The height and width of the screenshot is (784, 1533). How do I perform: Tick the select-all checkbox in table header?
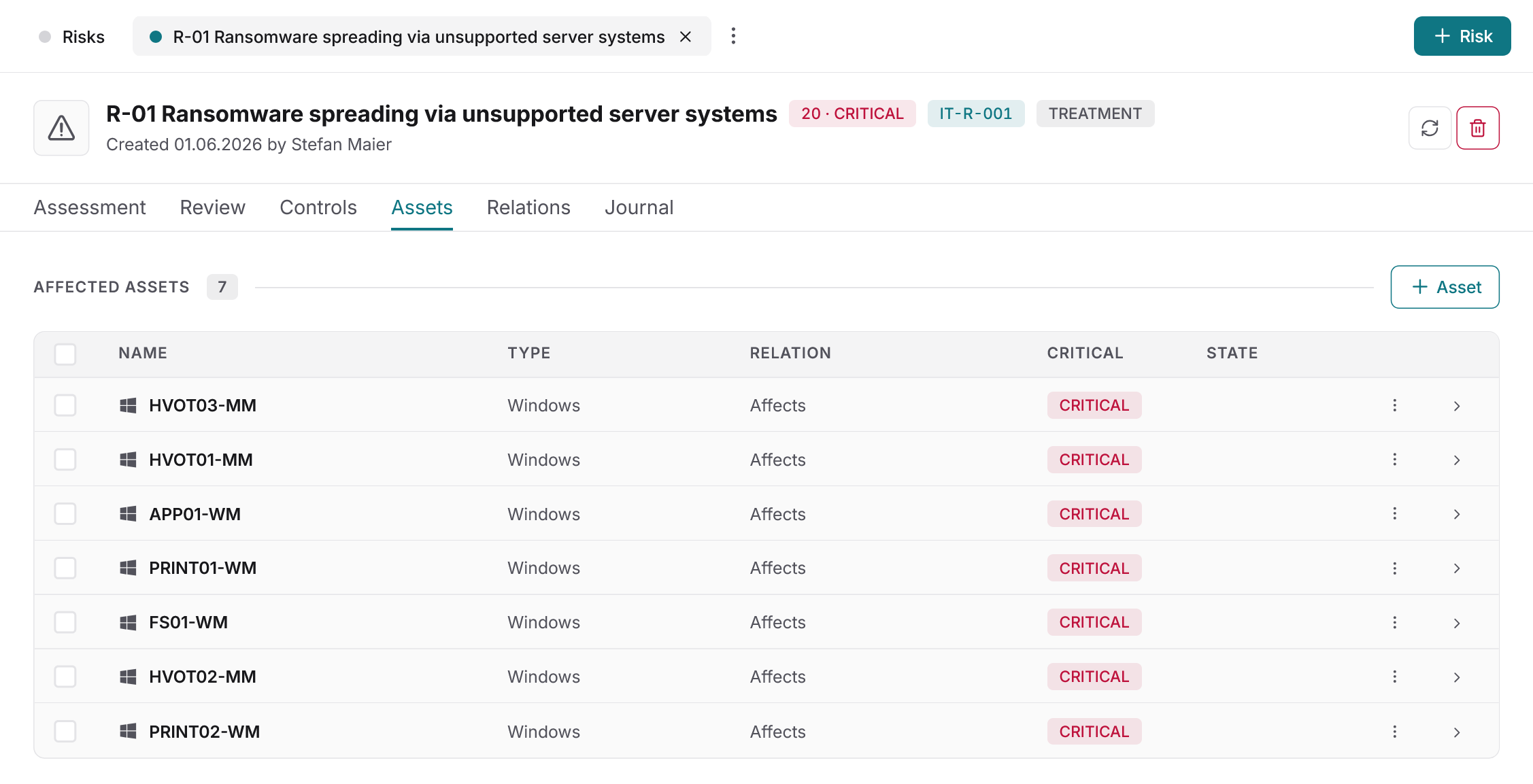tap(65, 354)
